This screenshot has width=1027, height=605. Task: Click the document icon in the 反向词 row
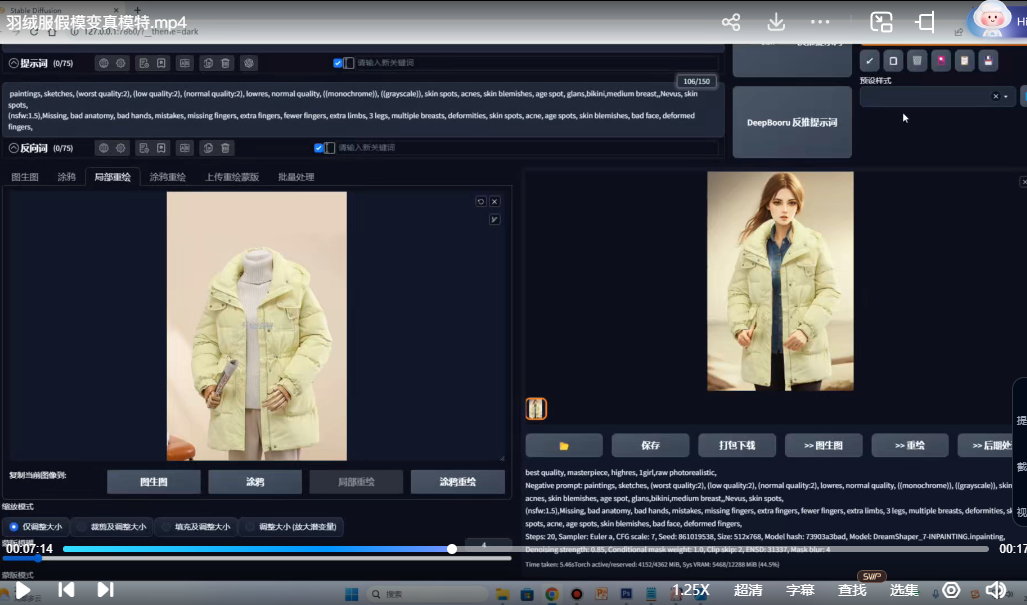[x=143, y=148]
